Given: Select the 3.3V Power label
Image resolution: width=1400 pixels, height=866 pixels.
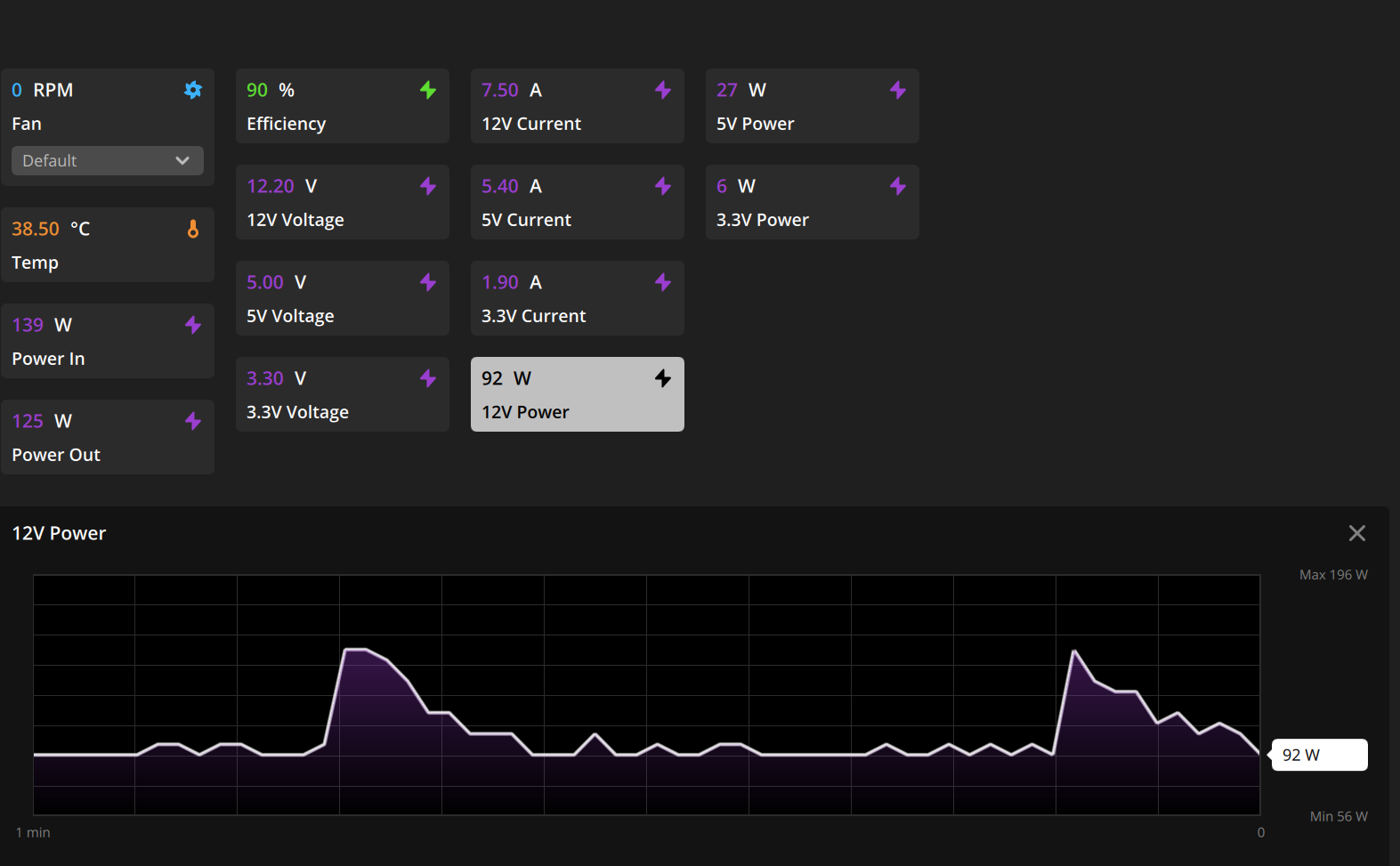Looking at the screenshot, I should coord(763,220).
